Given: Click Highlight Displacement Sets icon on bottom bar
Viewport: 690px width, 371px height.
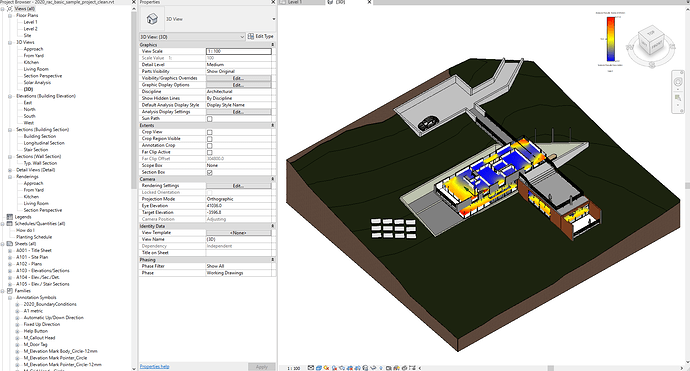Looking at the screenshot, I should [404, 367].
